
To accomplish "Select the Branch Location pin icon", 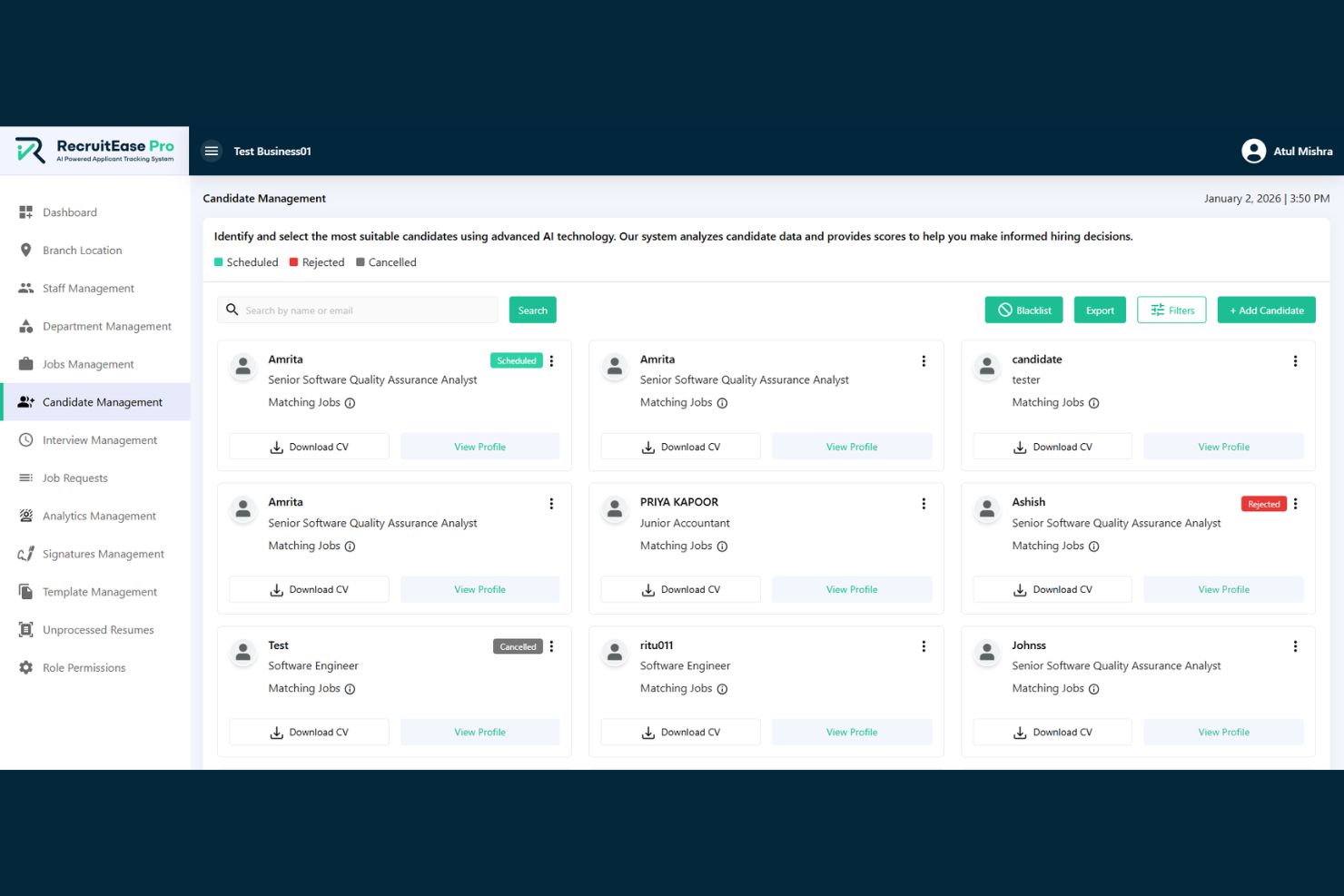I will 25,250.
